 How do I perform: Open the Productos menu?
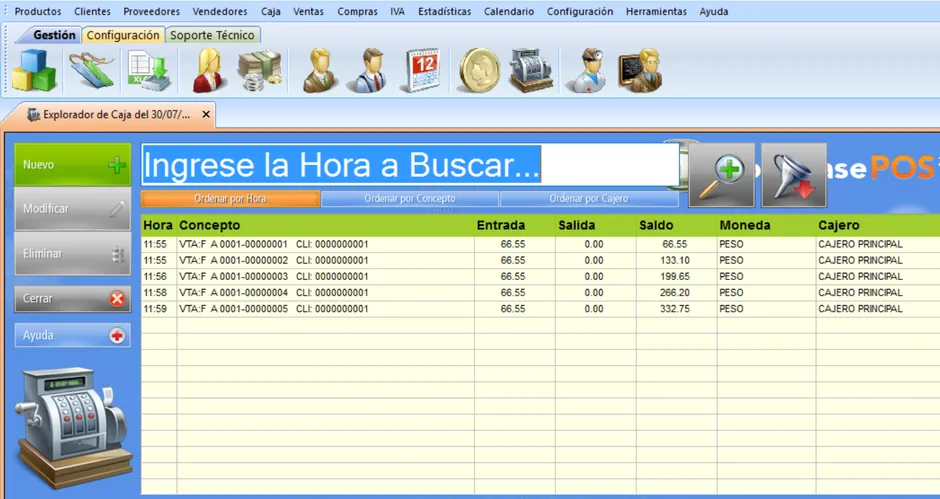[38, 11]
